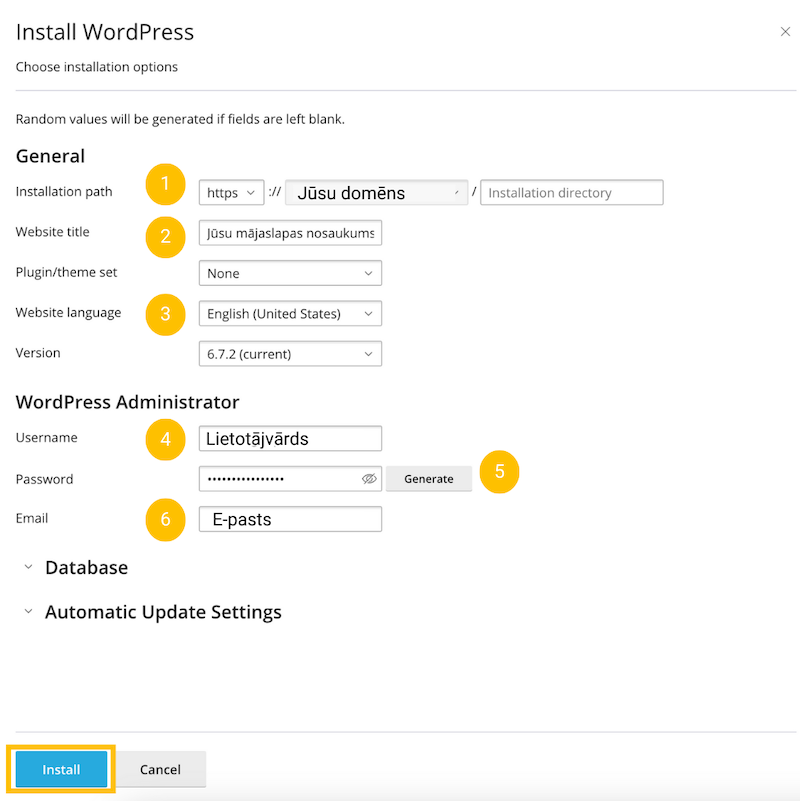Expand the Automatic Update Settings section
The width and height of the screenshot is (800, 801).
tap(162, 612)
